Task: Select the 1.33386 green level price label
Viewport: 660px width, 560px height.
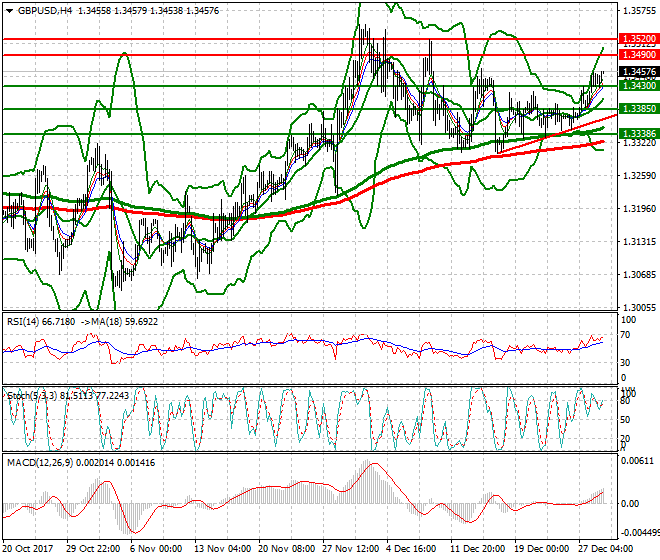Action: tap(639, 134)
